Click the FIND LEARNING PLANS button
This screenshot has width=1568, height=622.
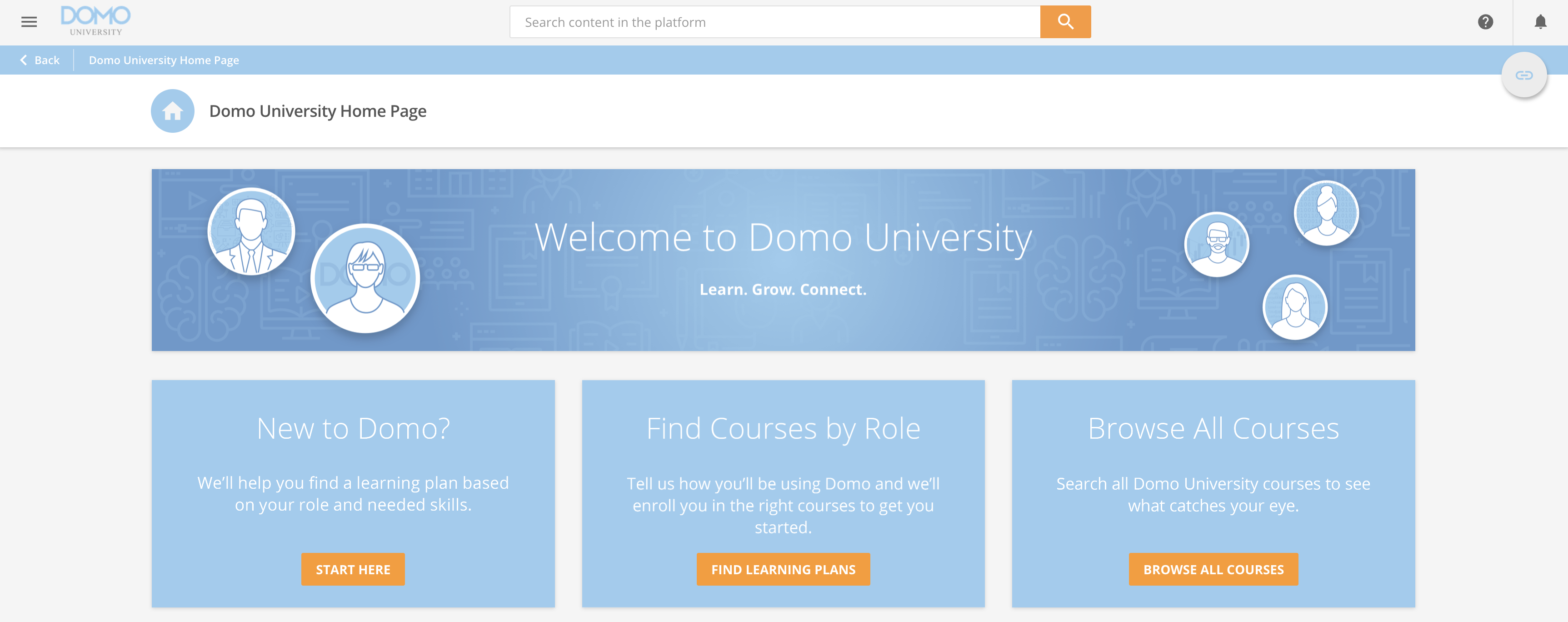(784, 569)
